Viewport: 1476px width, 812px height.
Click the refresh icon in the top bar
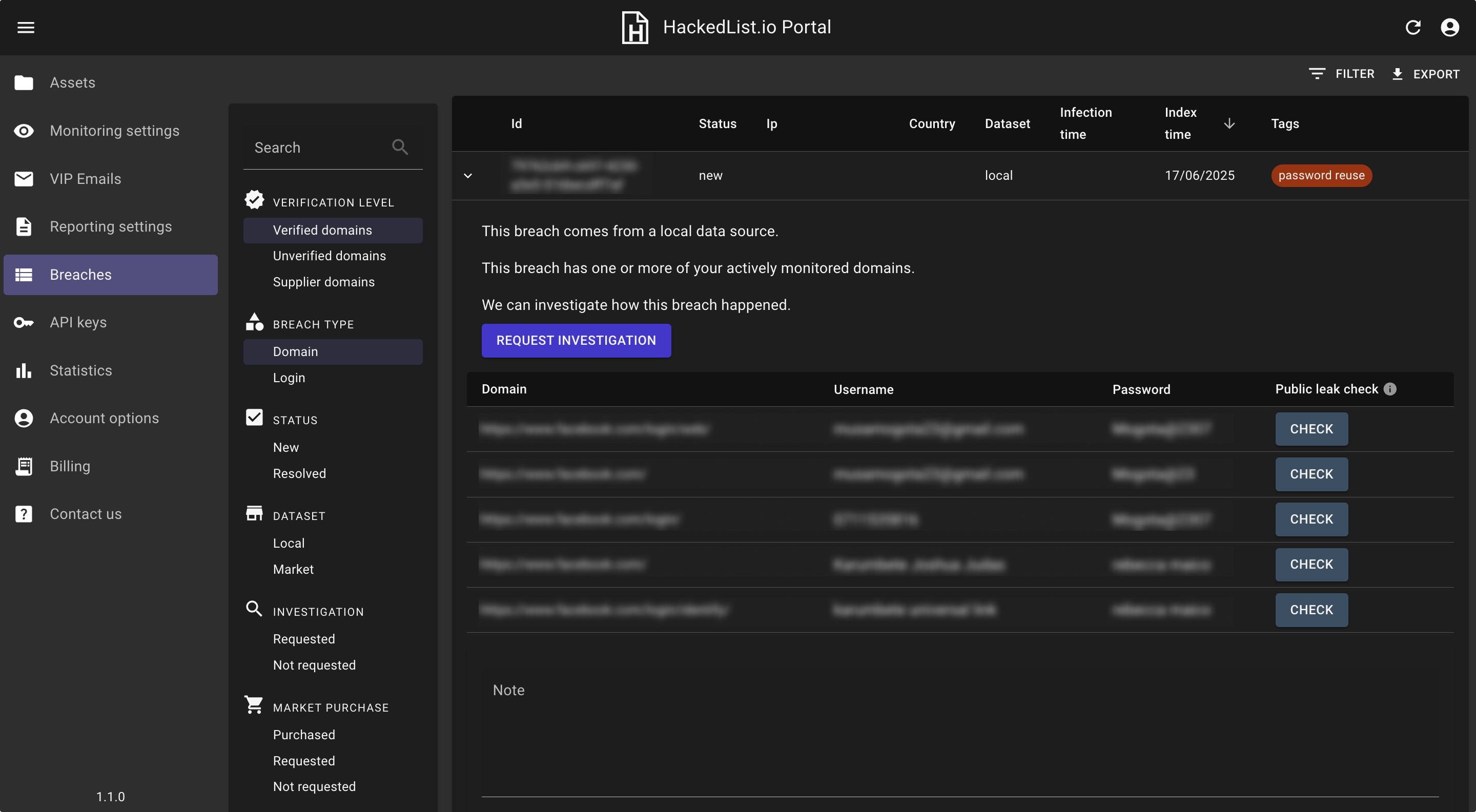(1413, 27)
